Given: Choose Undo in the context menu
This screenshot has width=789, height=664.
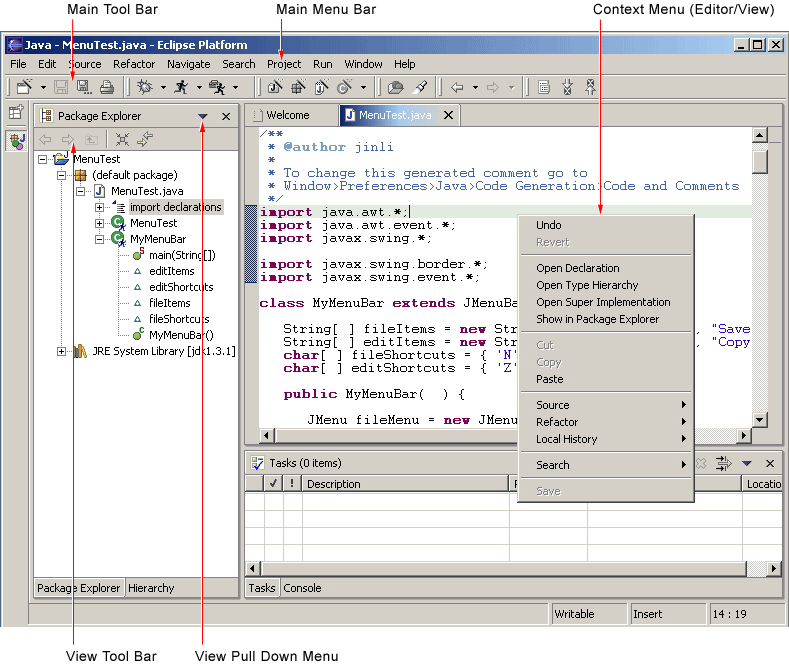Looking at the screenshot, I should pos(606,225).
